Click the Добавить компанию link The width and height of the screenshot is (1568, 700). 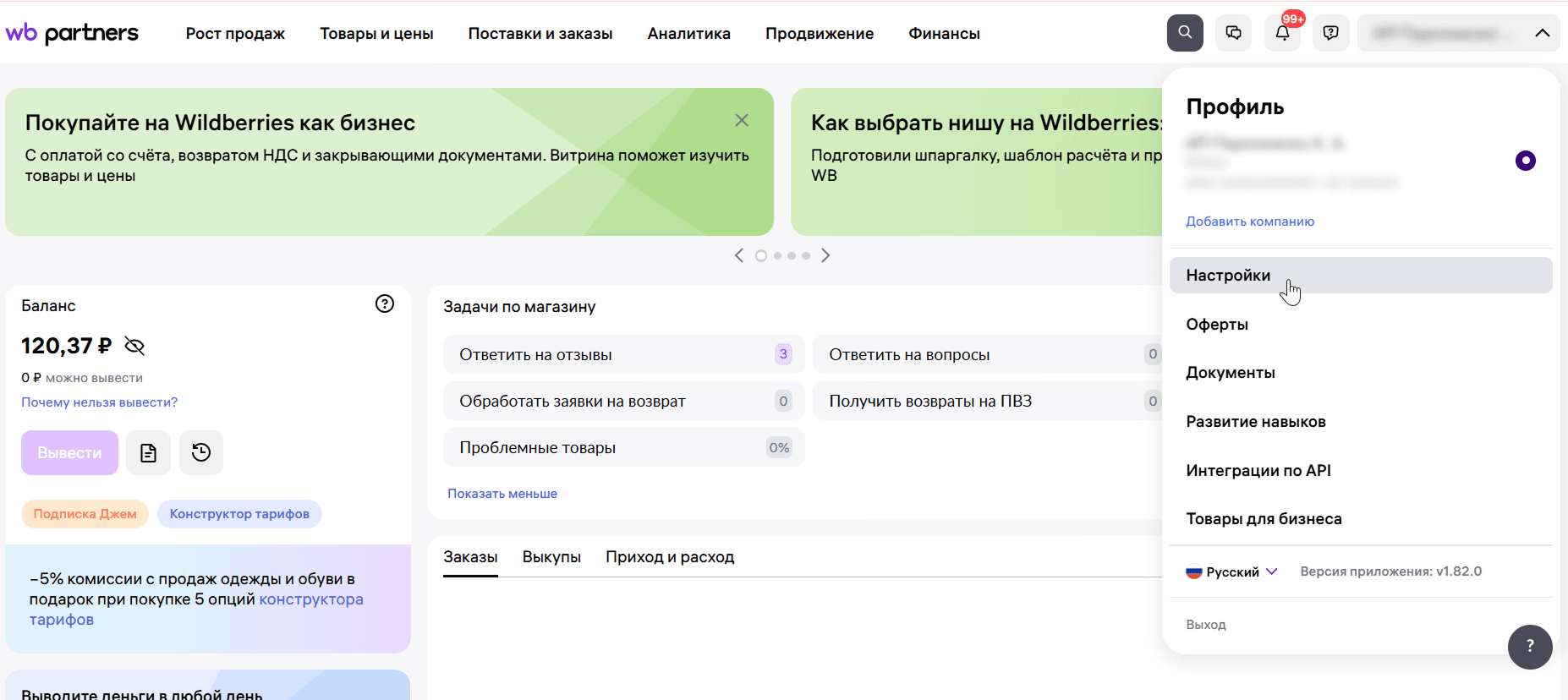tap(1250, 221)
